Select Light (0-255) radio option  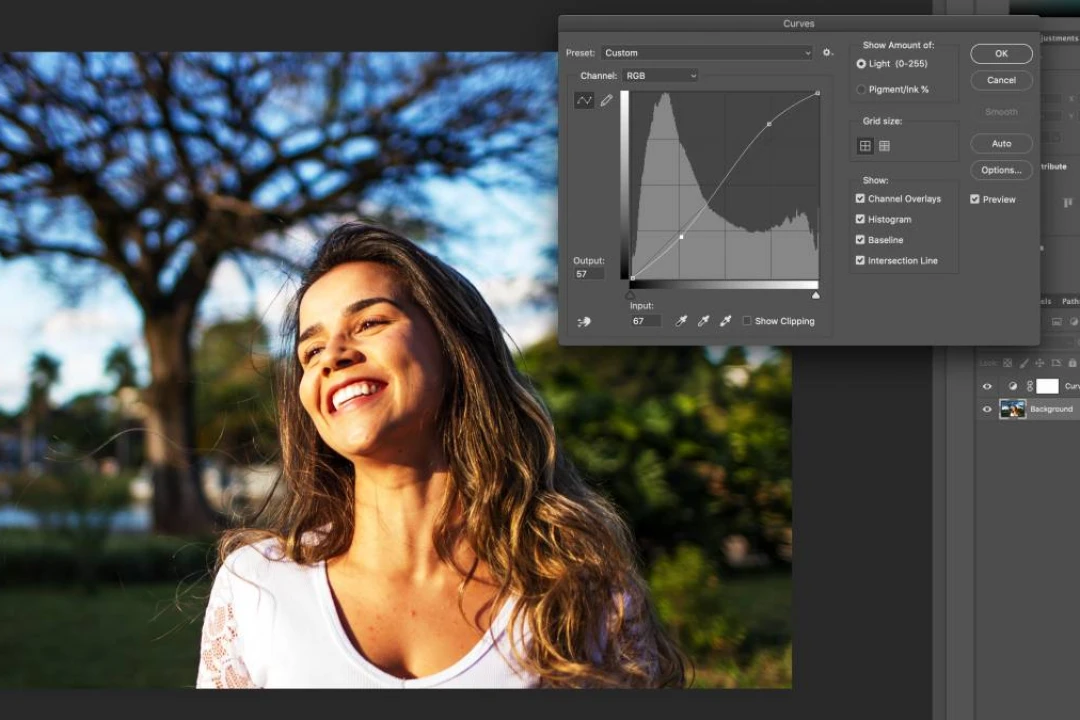tap(861, 63)
